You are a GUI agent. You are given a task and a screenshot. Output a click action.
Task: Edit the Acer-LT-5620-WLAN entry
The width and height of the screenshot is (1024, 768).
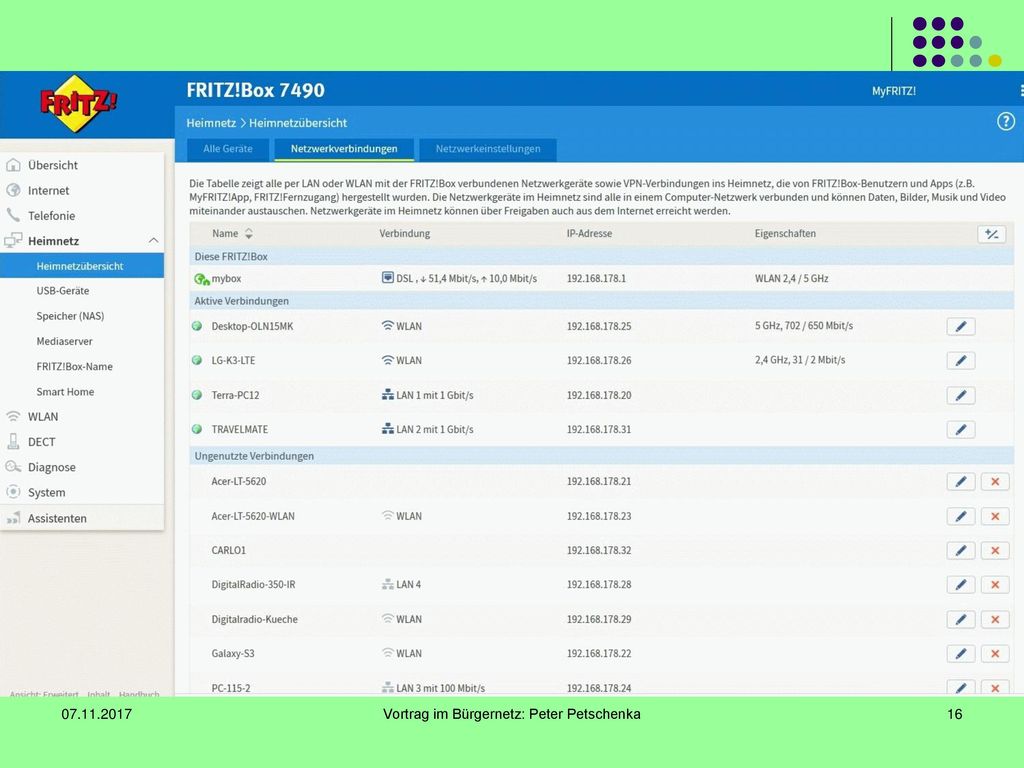(961, 516)
